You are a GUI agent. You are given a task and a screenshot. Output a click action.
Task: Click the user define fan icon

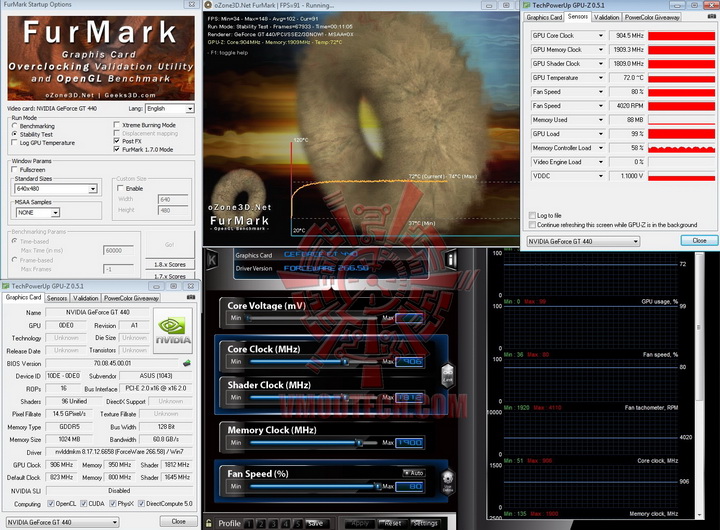tap(448, 481)
